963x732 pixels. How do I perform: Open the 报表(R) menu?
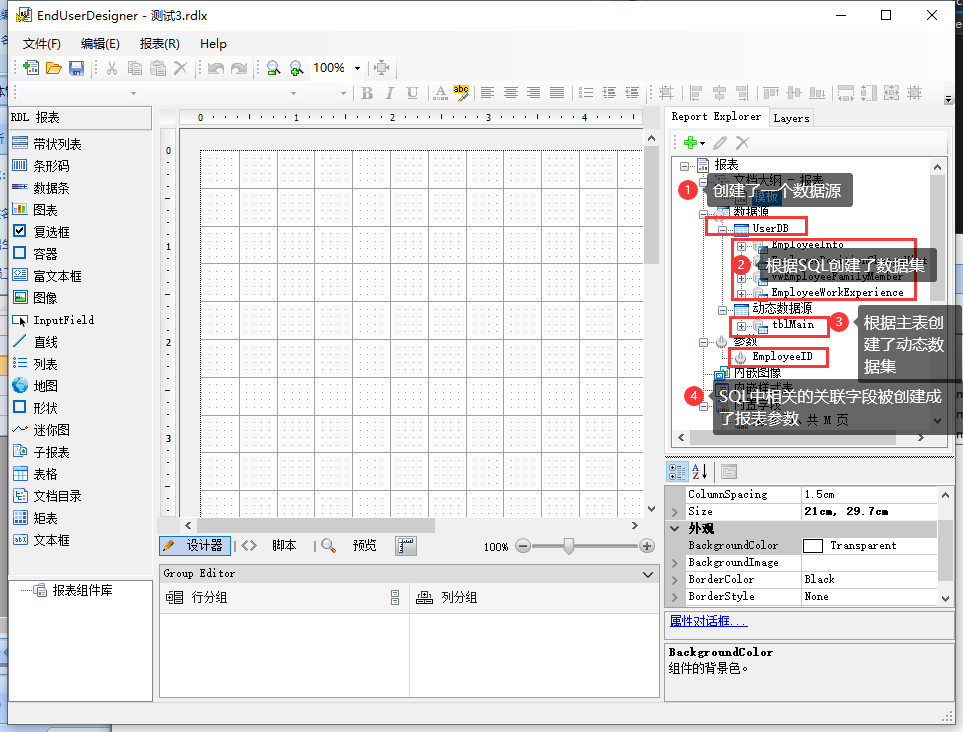point(160,44)
